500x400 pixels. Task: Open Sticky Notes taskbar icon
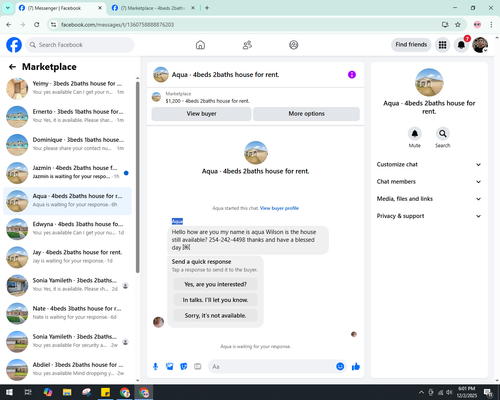[105, 392]
